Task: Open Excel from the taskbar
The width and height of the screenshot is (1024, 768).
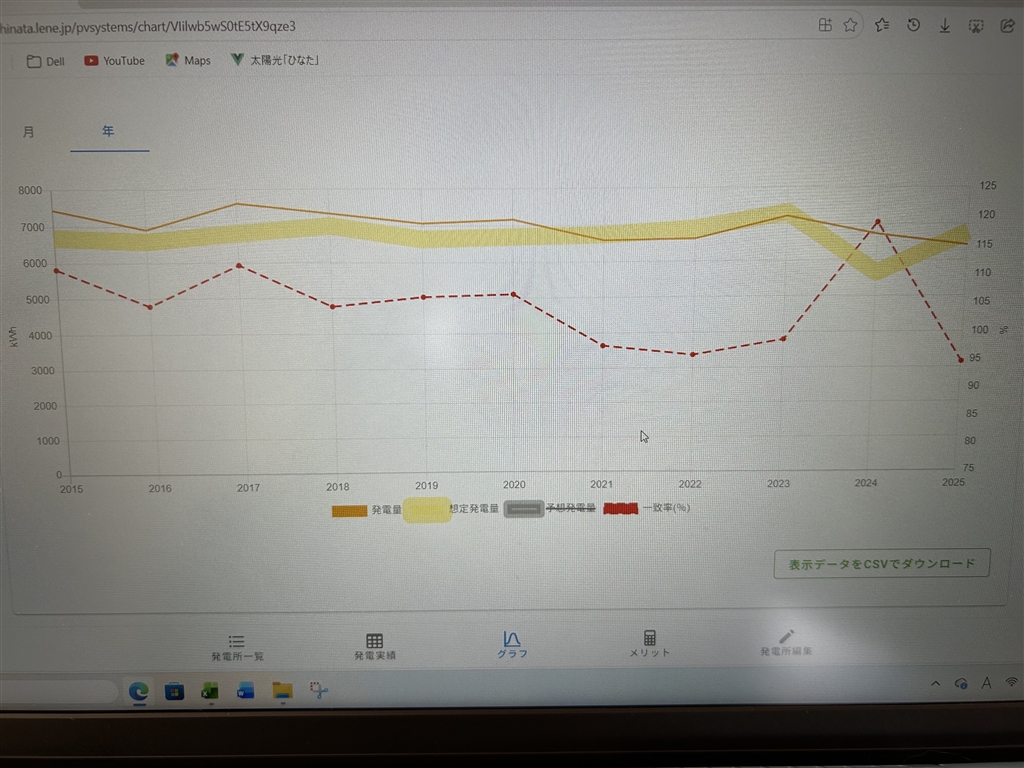Action: point(210,691)
